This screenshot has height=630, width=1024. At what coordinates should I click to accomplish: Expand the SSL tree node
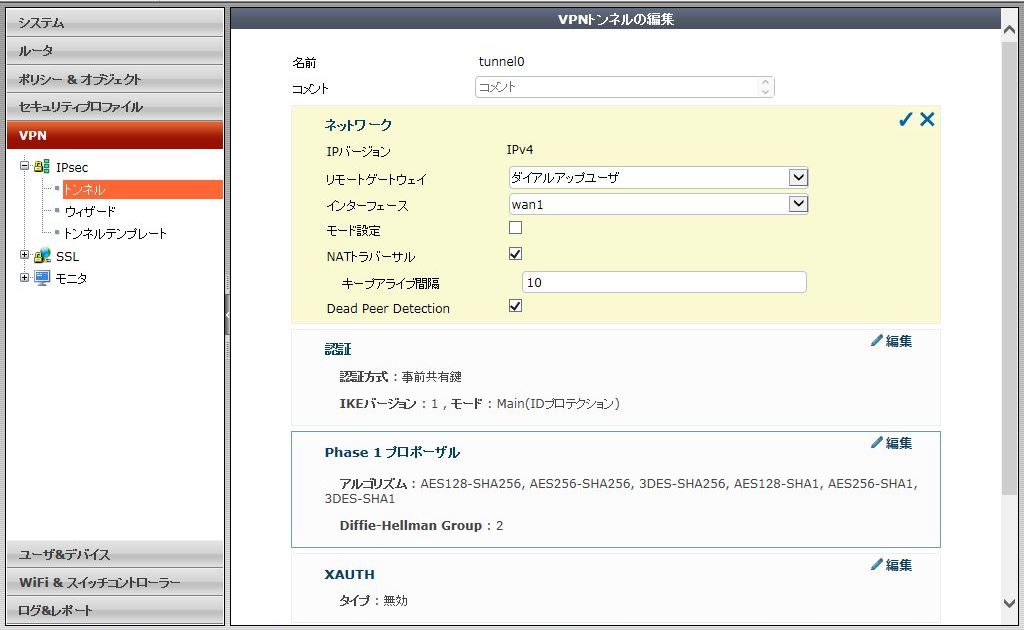point(24,256)
